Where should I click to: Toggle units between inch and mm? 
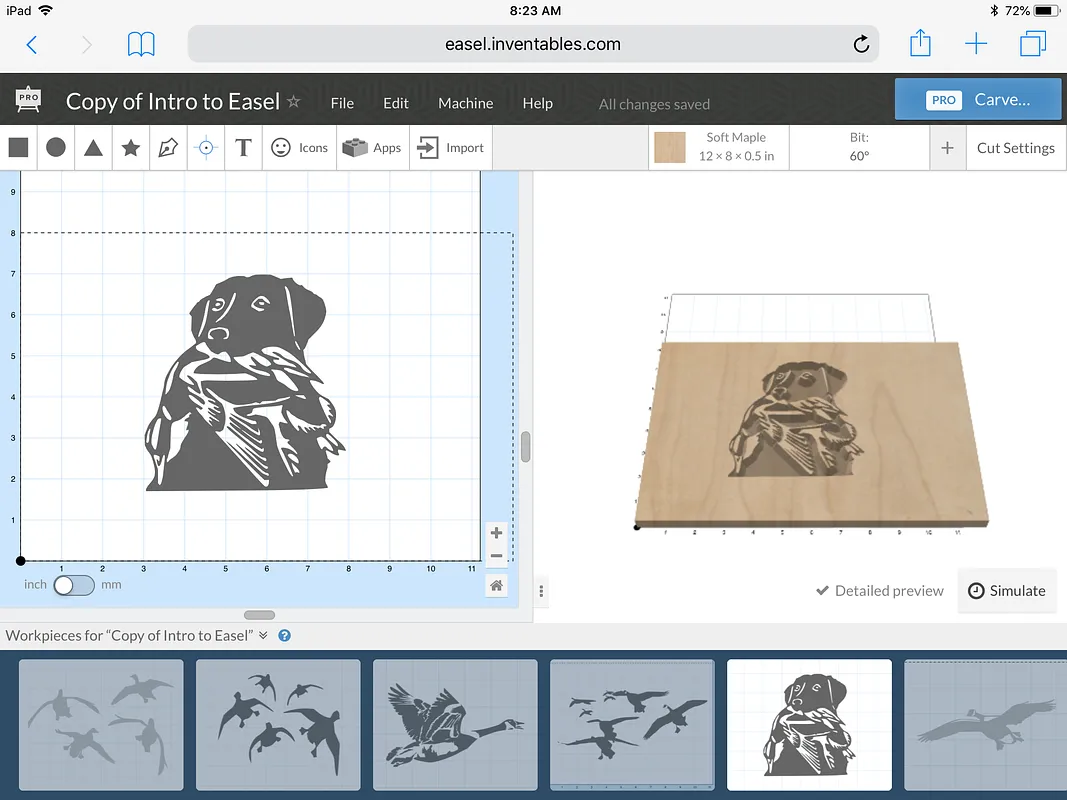click(x=74, y=585)
